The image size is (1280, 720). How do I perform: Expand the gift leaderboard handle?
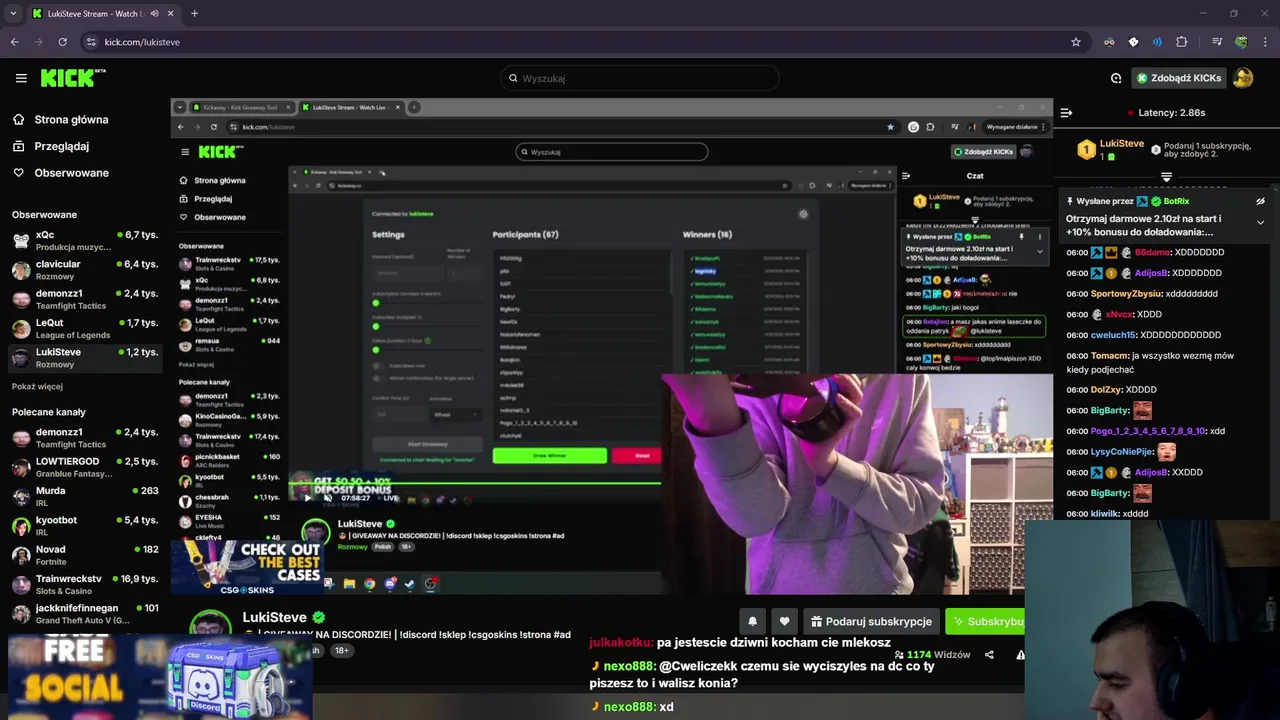[x=1166, y=177]
